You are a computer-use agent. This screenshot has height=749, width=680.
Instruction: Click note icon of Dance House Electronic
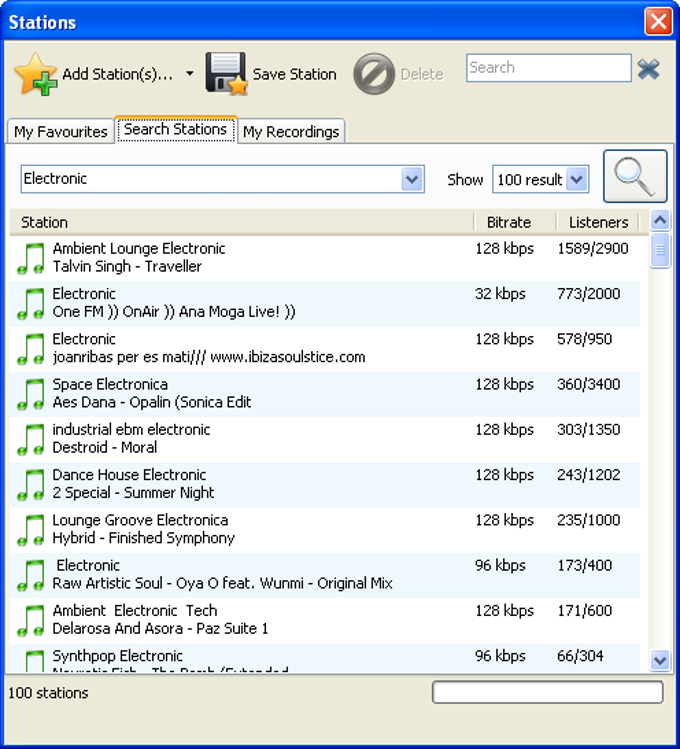(x=31, y=485)
